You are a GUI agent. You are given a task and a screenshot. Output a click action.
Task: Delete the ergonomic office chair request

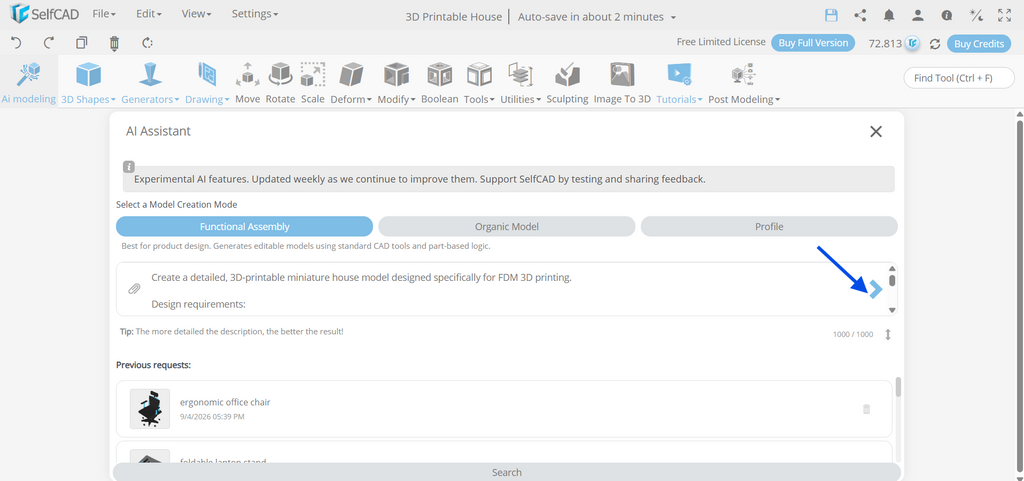tap(867, 409)
